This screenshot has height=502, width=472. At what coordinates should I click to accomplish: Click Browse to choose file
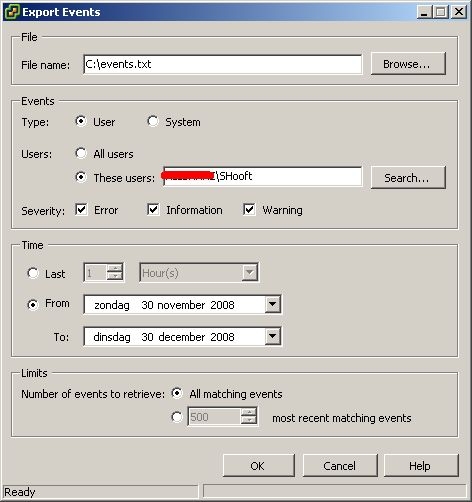click(408, 64)
